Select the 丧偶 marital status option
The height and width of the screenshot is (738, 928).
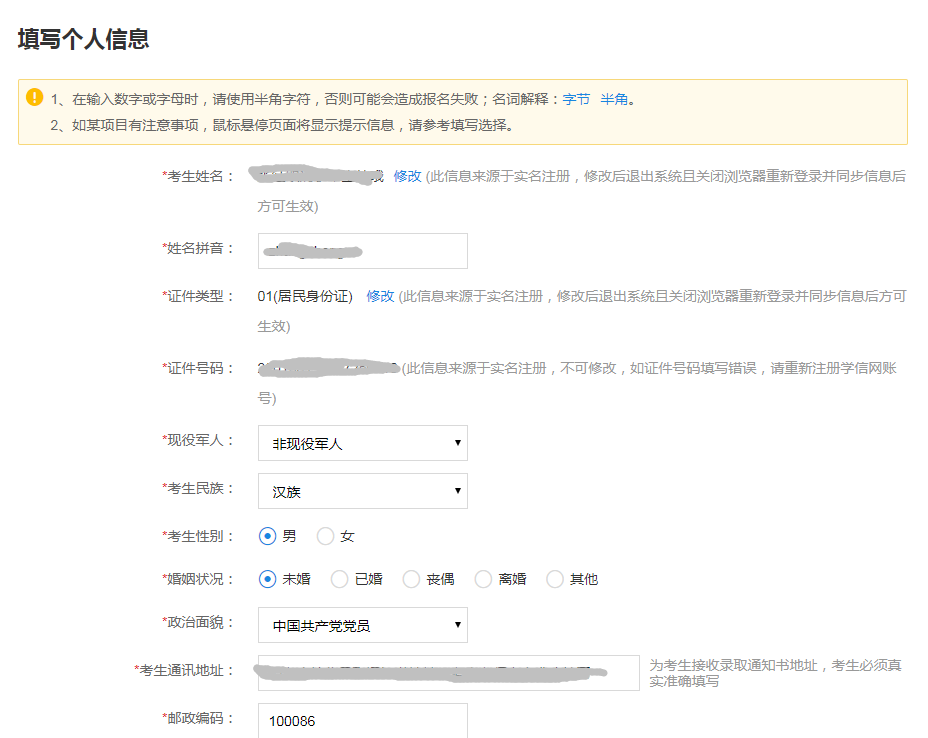[x=411, y=579]
